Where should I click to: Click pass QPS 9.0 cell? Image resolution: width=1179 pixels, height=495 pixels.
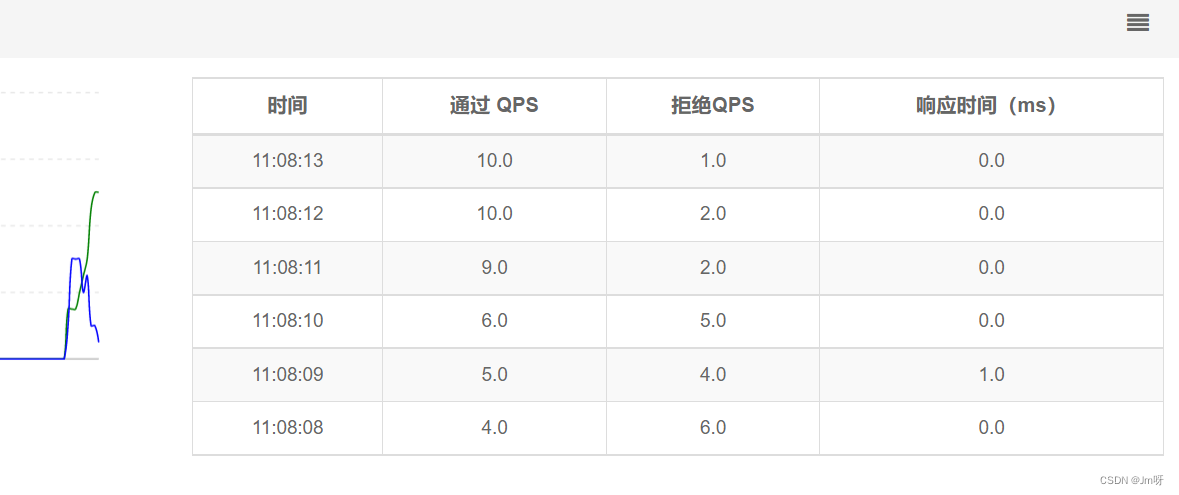coord(494,267)
